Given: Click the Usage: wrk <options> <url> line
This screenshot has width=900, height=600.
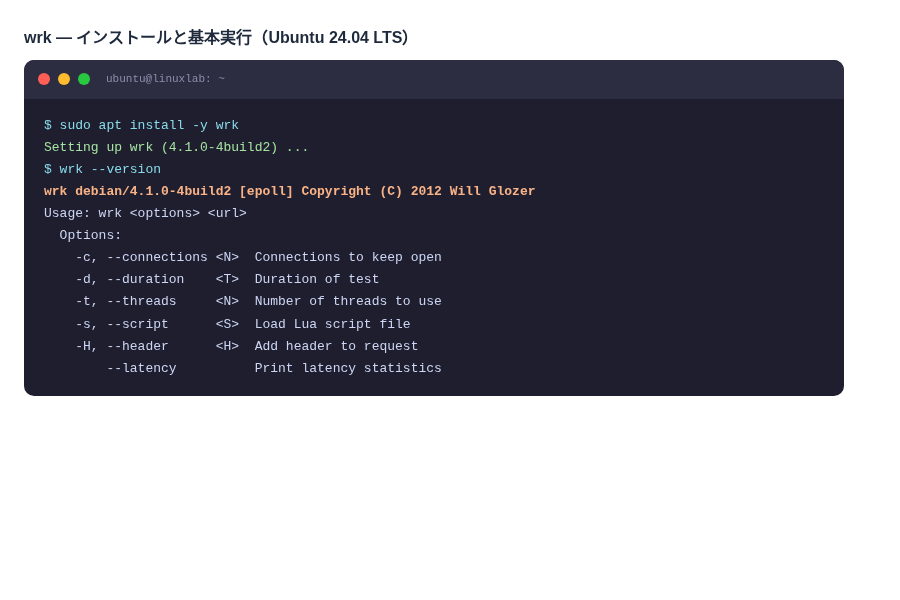Looking at the screenshot, I should click(x=145, y=213).
